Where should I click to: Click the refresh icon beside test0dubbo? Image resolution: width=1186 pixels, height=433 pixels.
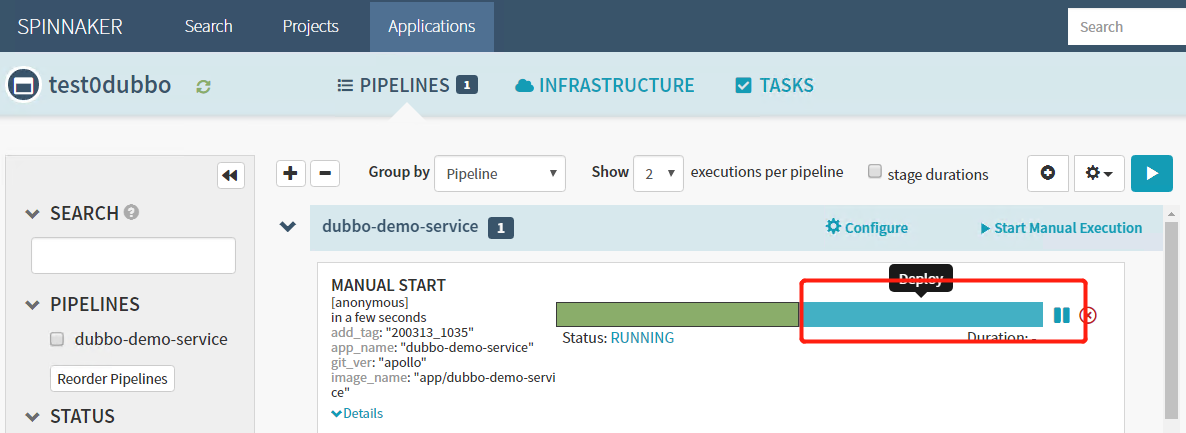point(204,86)
